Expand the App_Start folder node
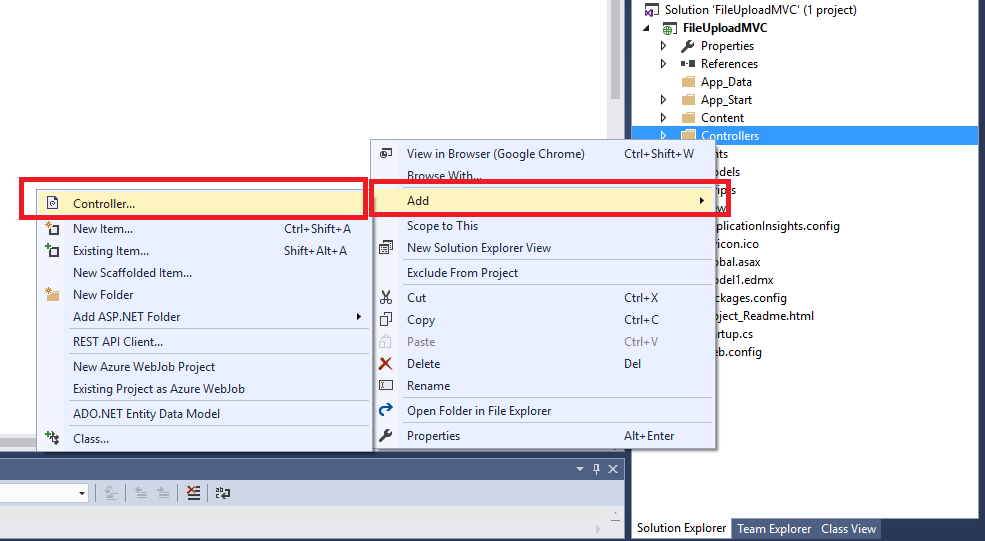This screenshot has height=541, width=985. tap(663, 100)
